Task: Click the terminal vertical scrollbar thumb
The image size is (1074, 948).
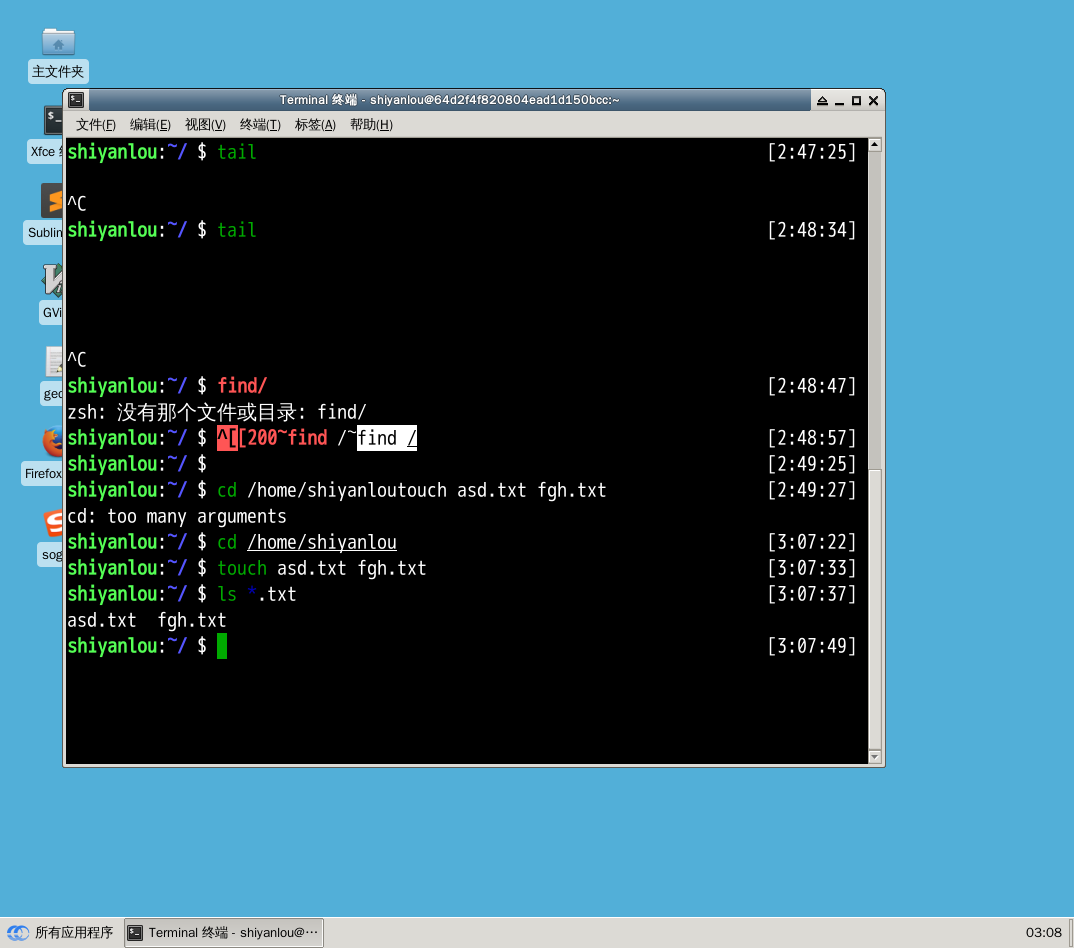Action: (x=875, y=610)
